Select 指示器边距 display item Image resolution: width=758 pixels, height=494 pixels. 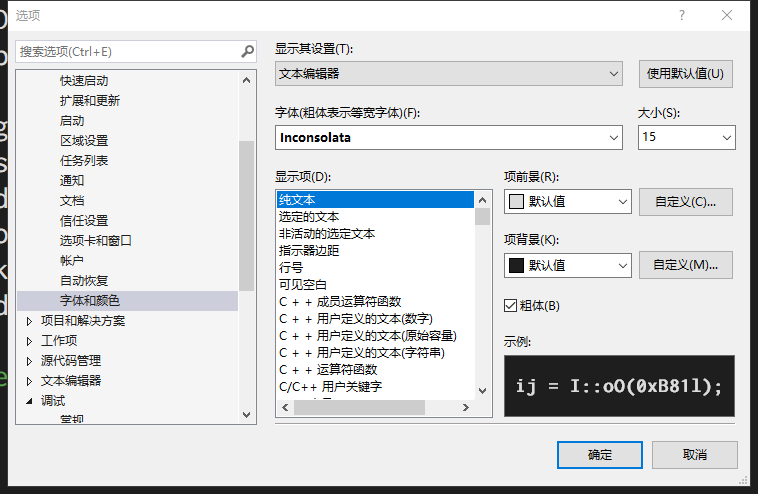point(375,251)
